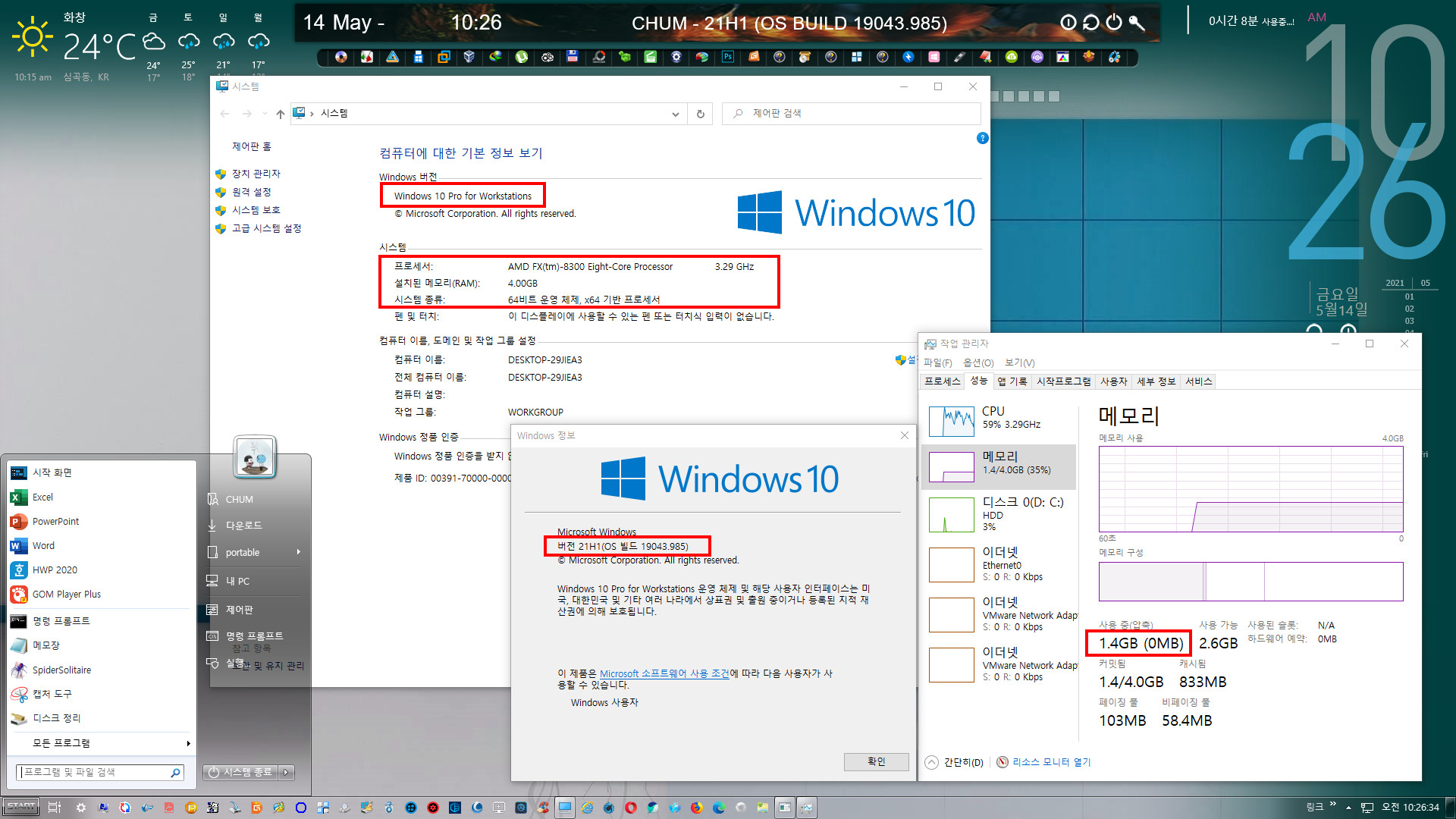The height and width of the screenshot is (819, 1456).
Task: Select 메모리 in performance list
Action: [x=999, y=466]
